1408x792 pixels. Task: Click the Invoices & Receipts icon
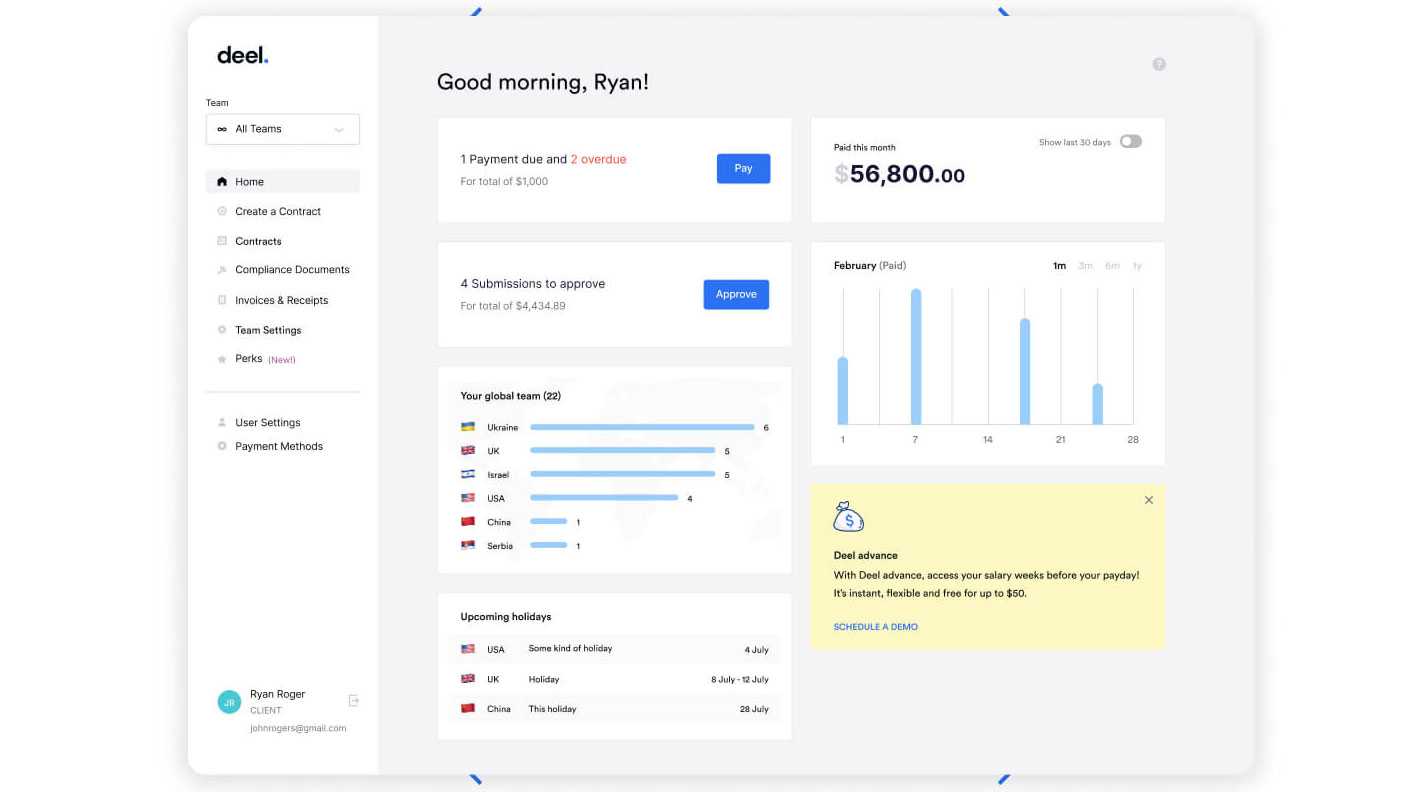pos(222,300)
